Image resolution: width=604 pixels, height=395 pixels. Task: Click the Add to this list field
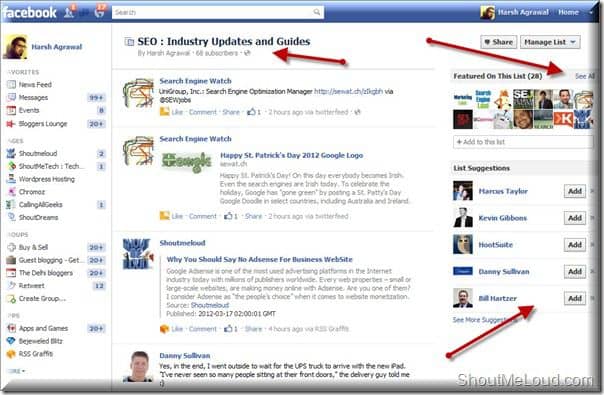(x=523, y=142)
